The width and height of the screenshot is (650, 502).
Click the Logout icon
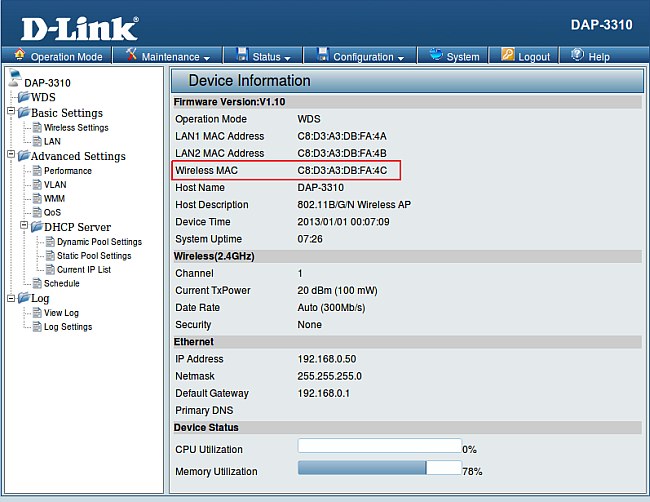508,56
